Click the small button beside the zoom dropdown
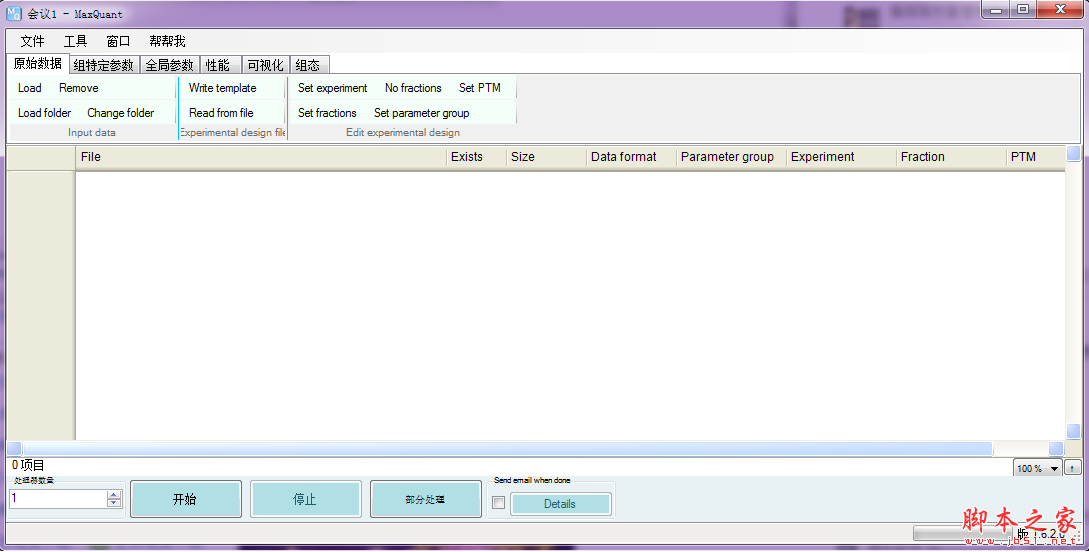The height and width of the screenshot is (552, 1089). (1073, 469)
